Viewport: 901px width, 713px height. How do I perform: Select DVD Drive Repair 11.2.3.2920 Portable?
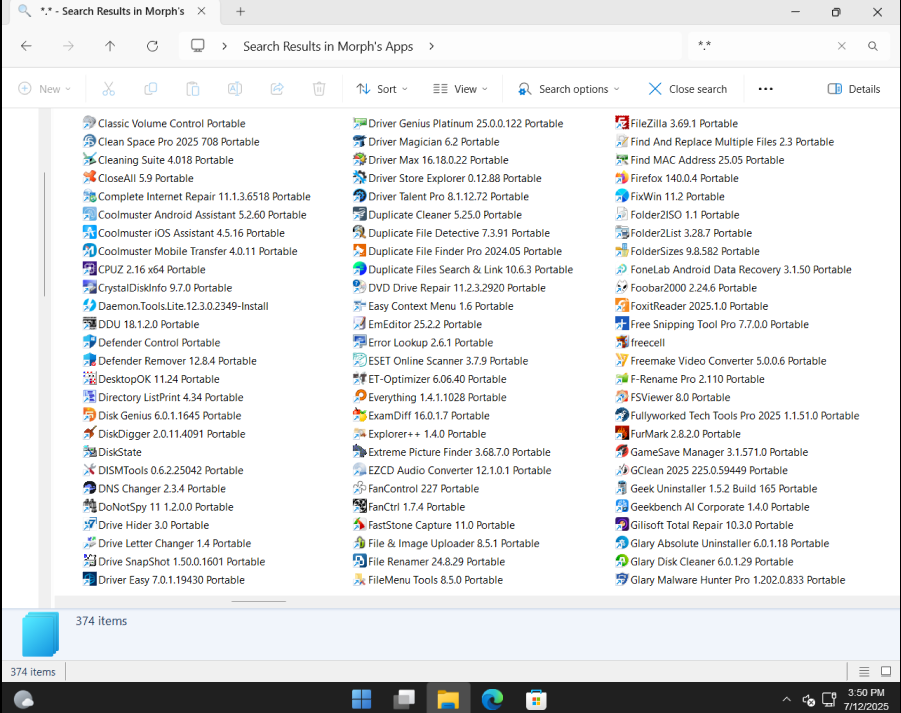click(449, 288)
